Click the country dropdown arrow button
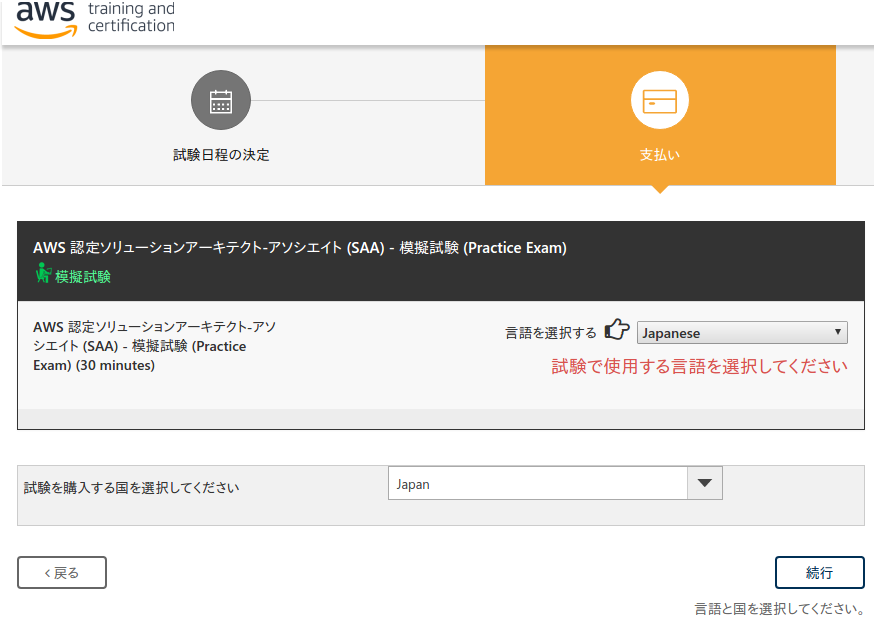 [x=705, y=483]
